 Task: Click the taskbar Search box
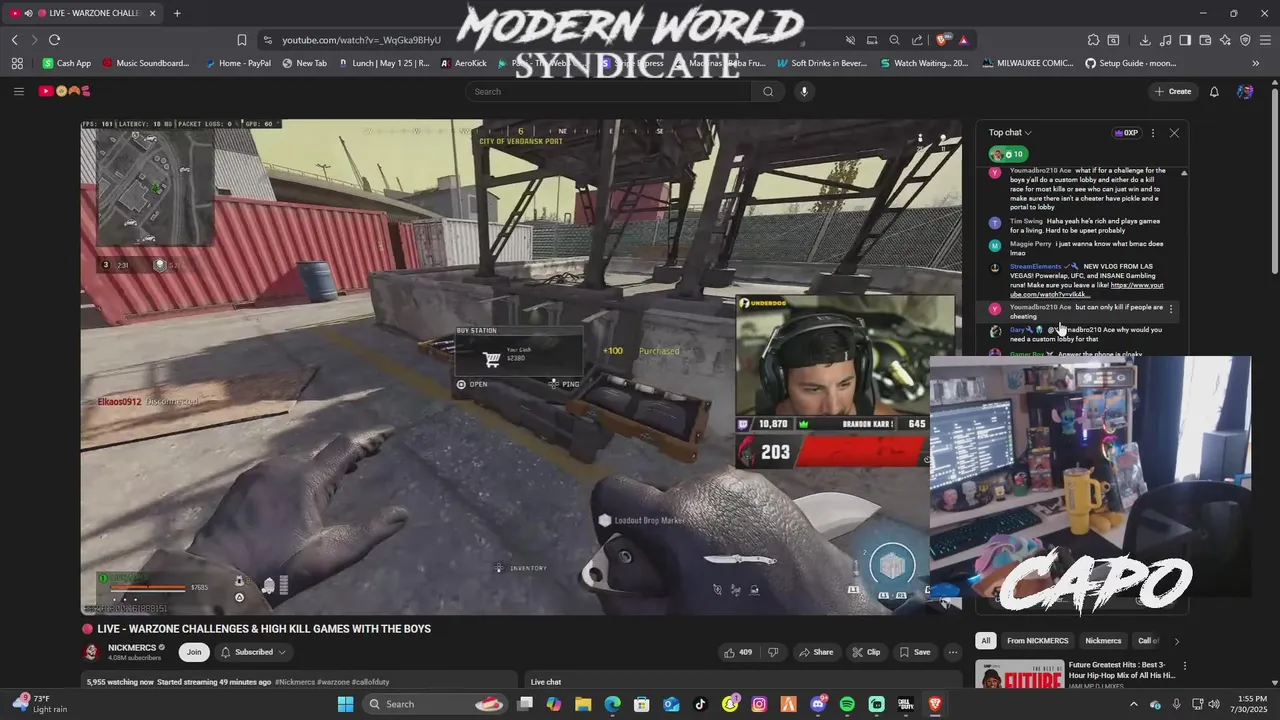(x=435, y=704)
